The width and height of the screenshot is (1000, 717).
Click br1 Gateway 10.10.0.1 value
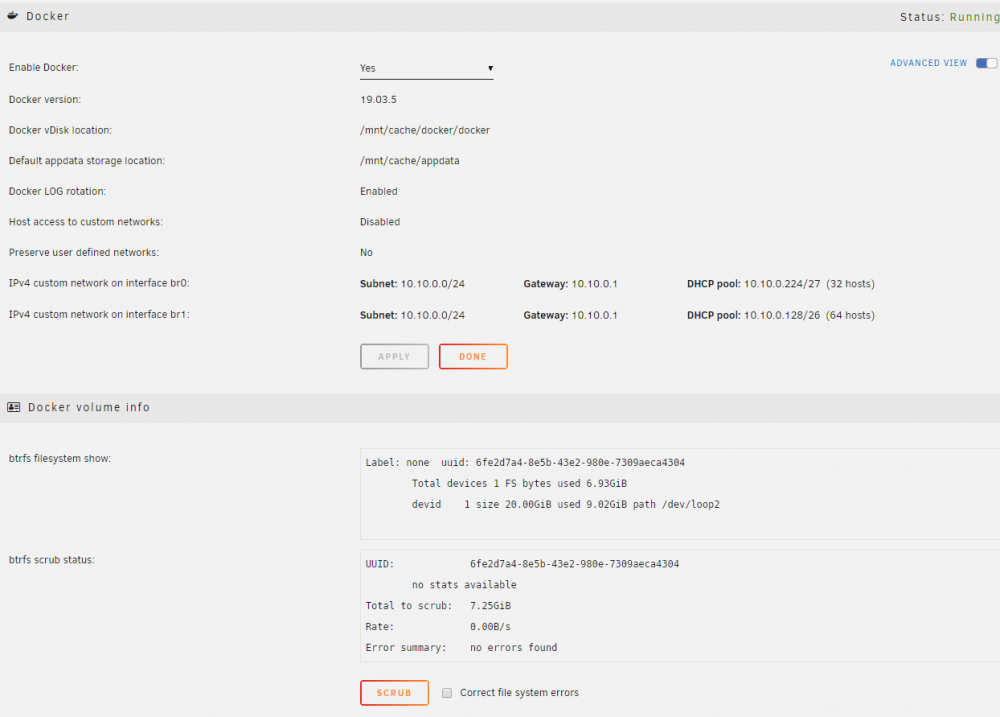[x=594, y=315]
